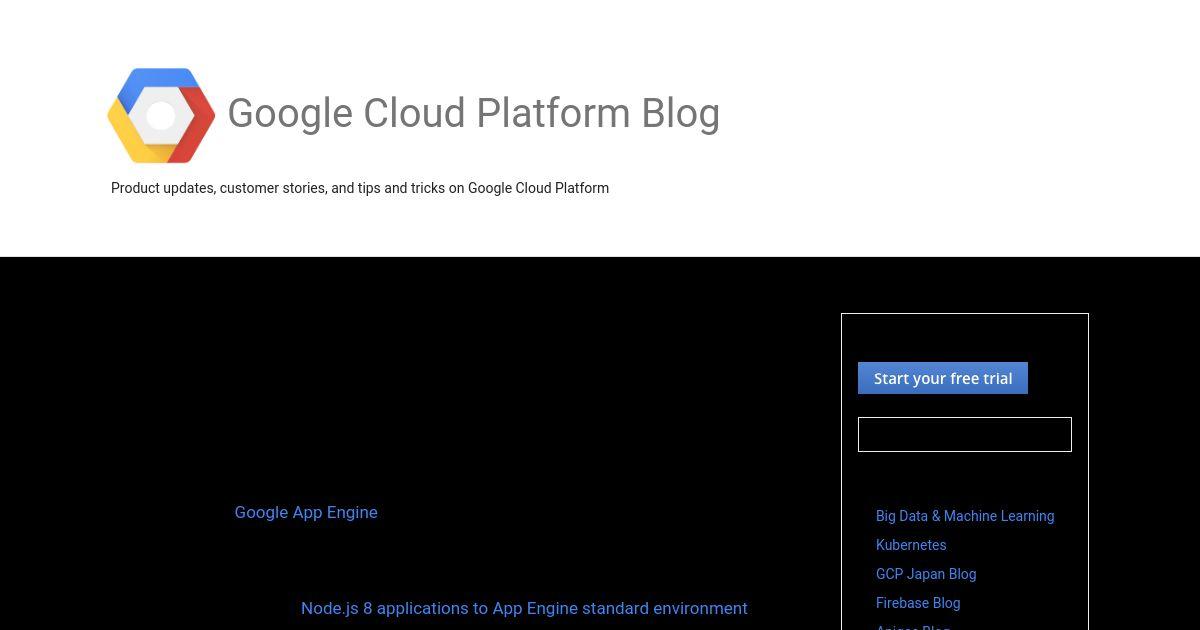1200x630 pixels.
Task: Visit Big Data & Machine Learning blog
Action: 965,516
